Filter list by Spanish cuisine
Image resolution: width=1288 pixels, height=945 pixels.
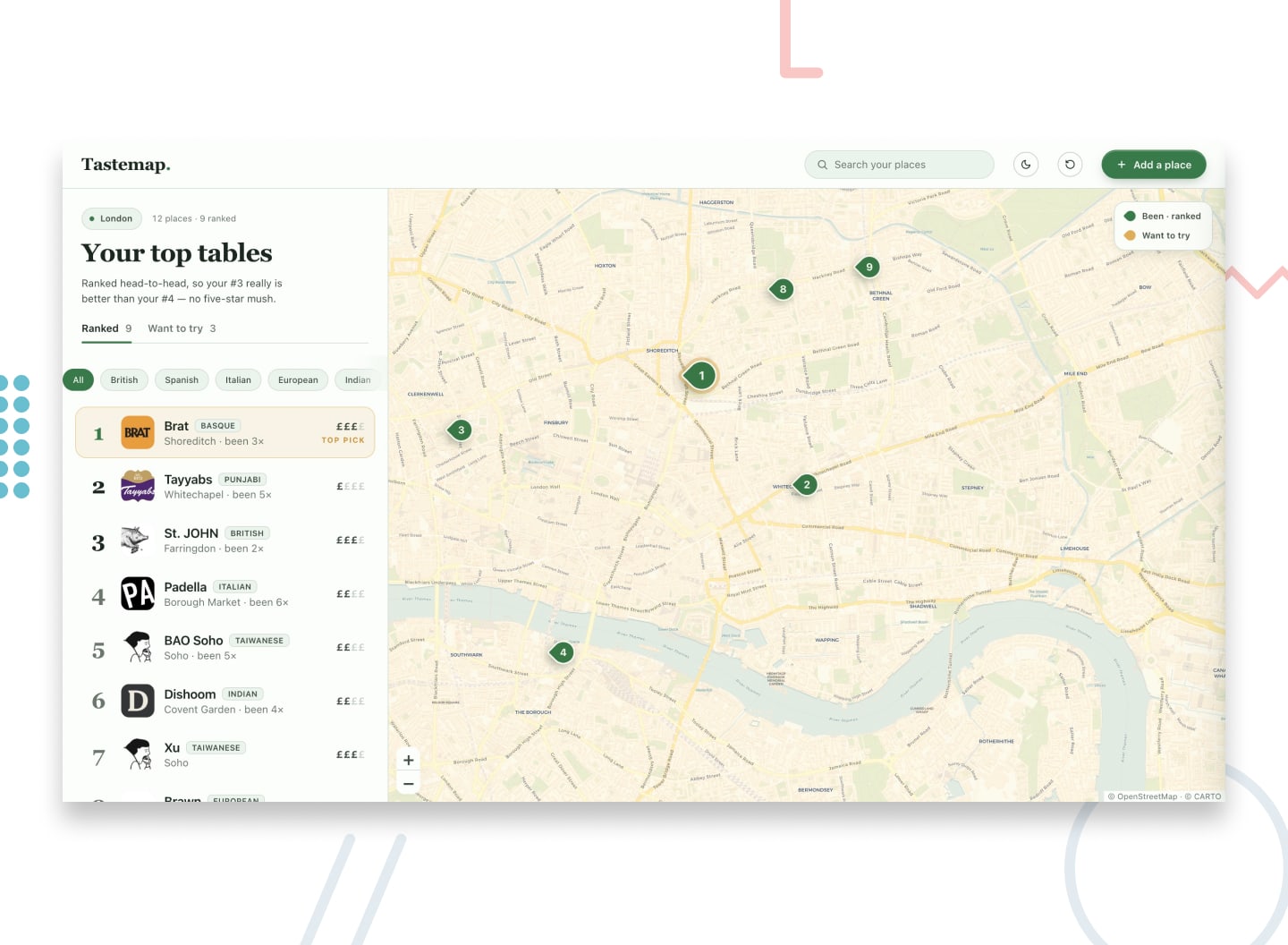click(182, 380)
